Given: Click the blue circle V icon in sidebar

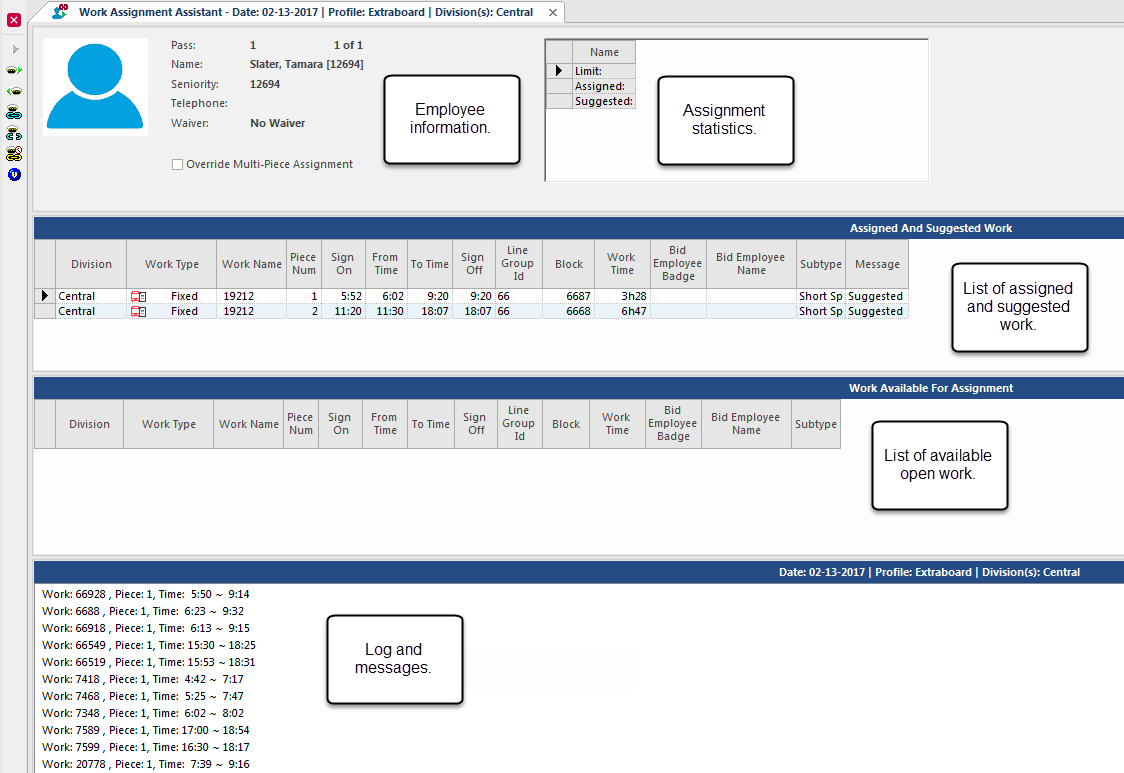Looking at the screenshot, I should click(x=14, y=175).
